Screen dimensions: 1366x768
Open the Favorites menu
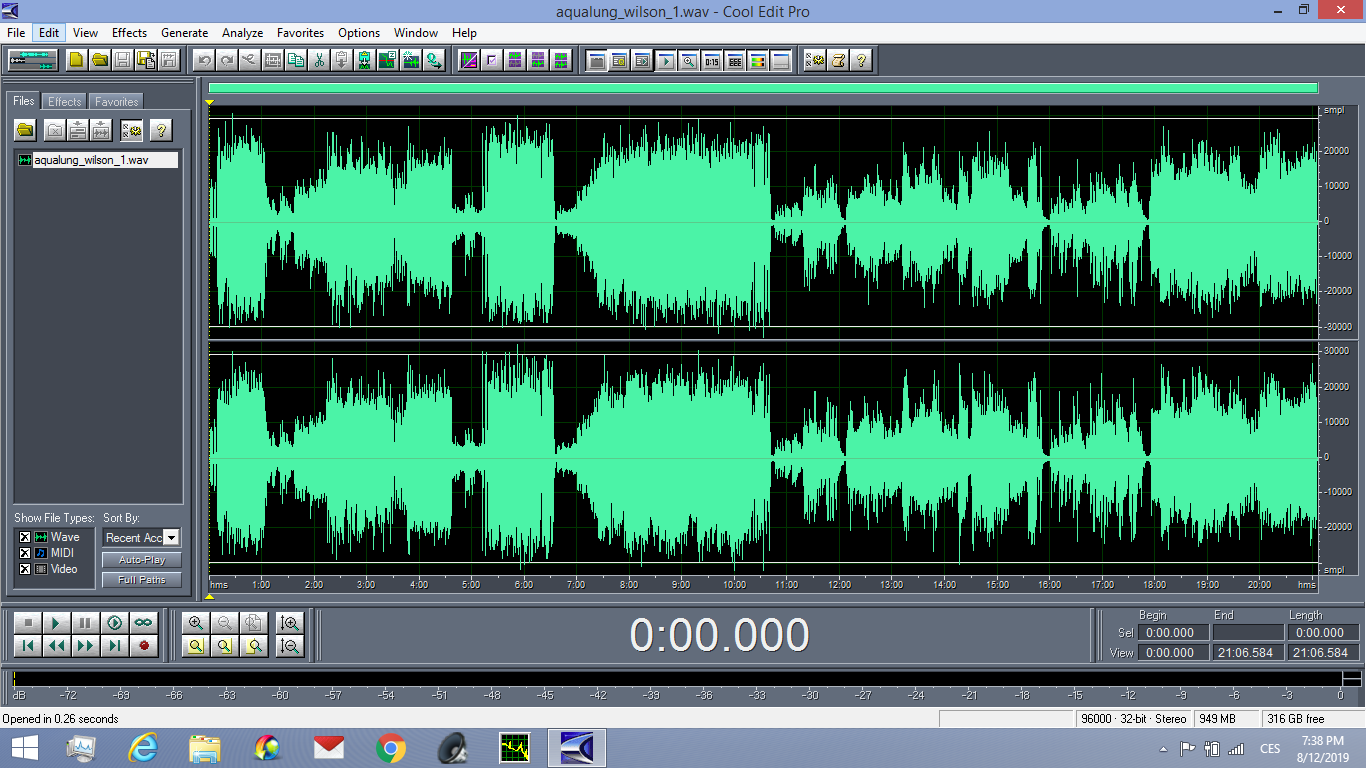[301, 33]
